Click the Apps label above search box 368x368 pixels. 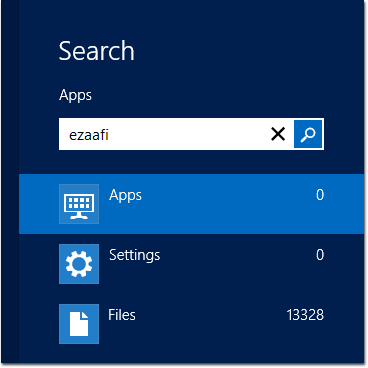pyautogui.click(x=75, y=96)
